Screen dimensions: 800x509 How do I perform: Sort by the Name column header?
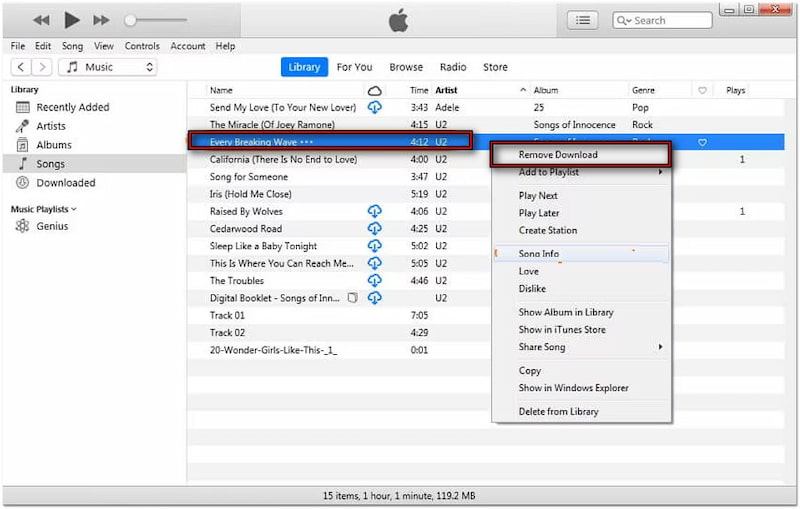coord(221,90)
